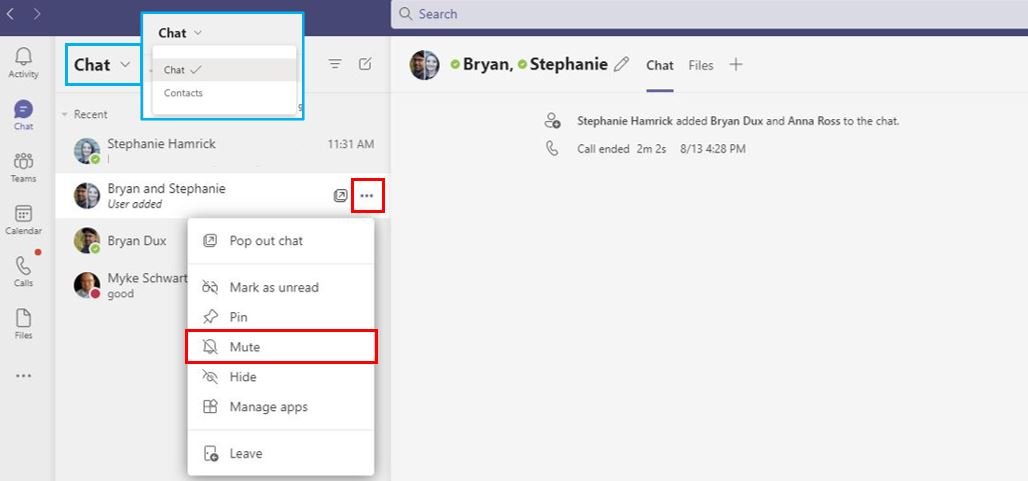Pin this chat from the menu

click(281, 317)
